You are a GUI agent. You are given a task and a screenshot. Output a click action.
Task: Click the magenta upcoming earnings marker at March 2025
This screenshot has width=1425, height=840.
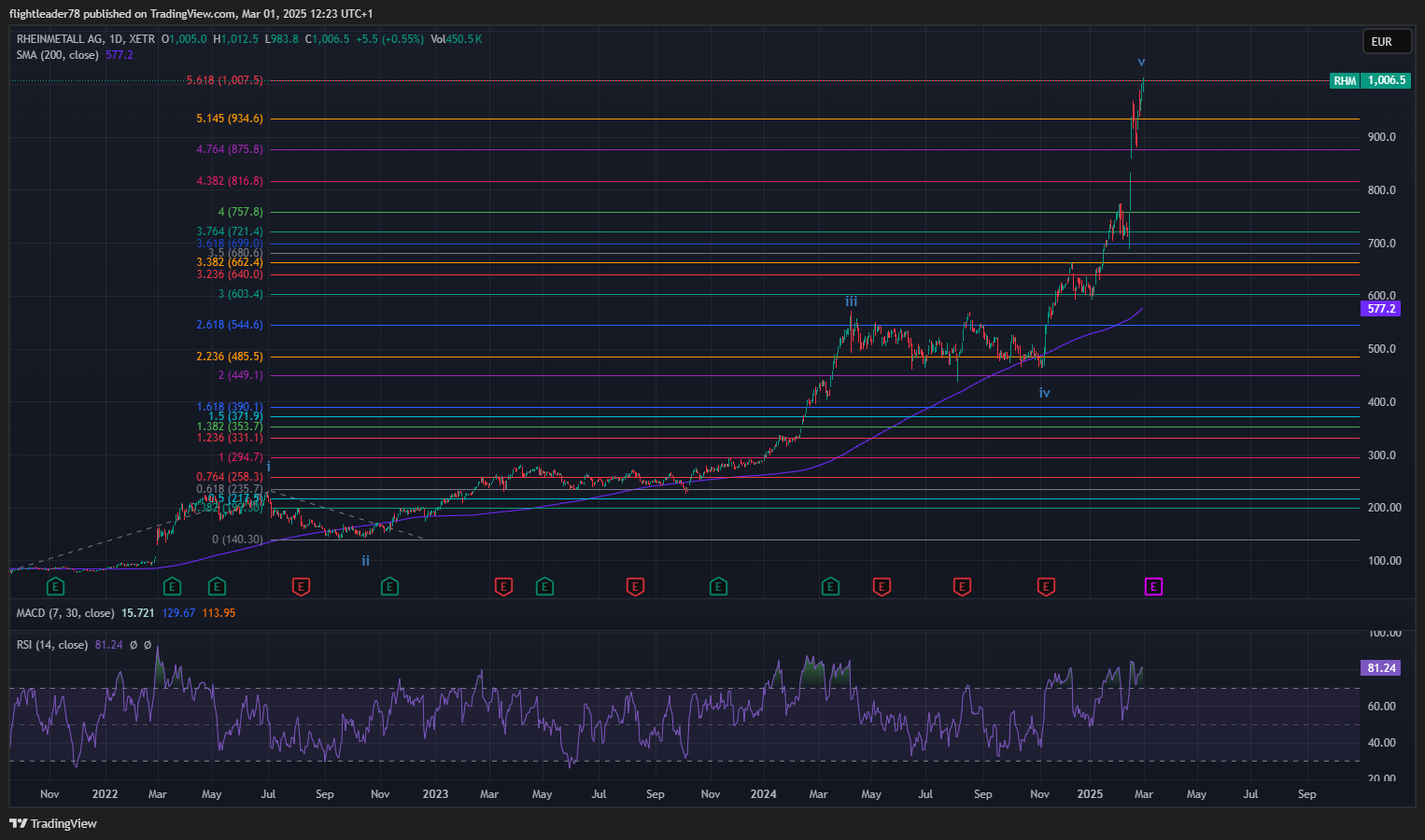tap(1154, 587)
